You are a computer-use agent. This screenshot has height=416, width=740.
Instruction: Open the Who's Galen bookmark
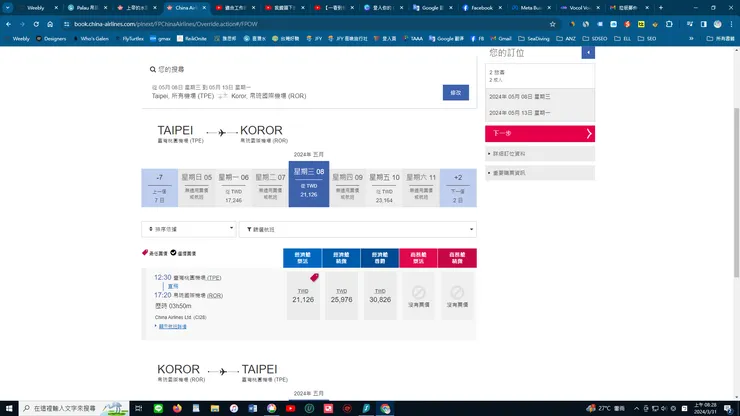pyautogui.click(x=91, y=39)
